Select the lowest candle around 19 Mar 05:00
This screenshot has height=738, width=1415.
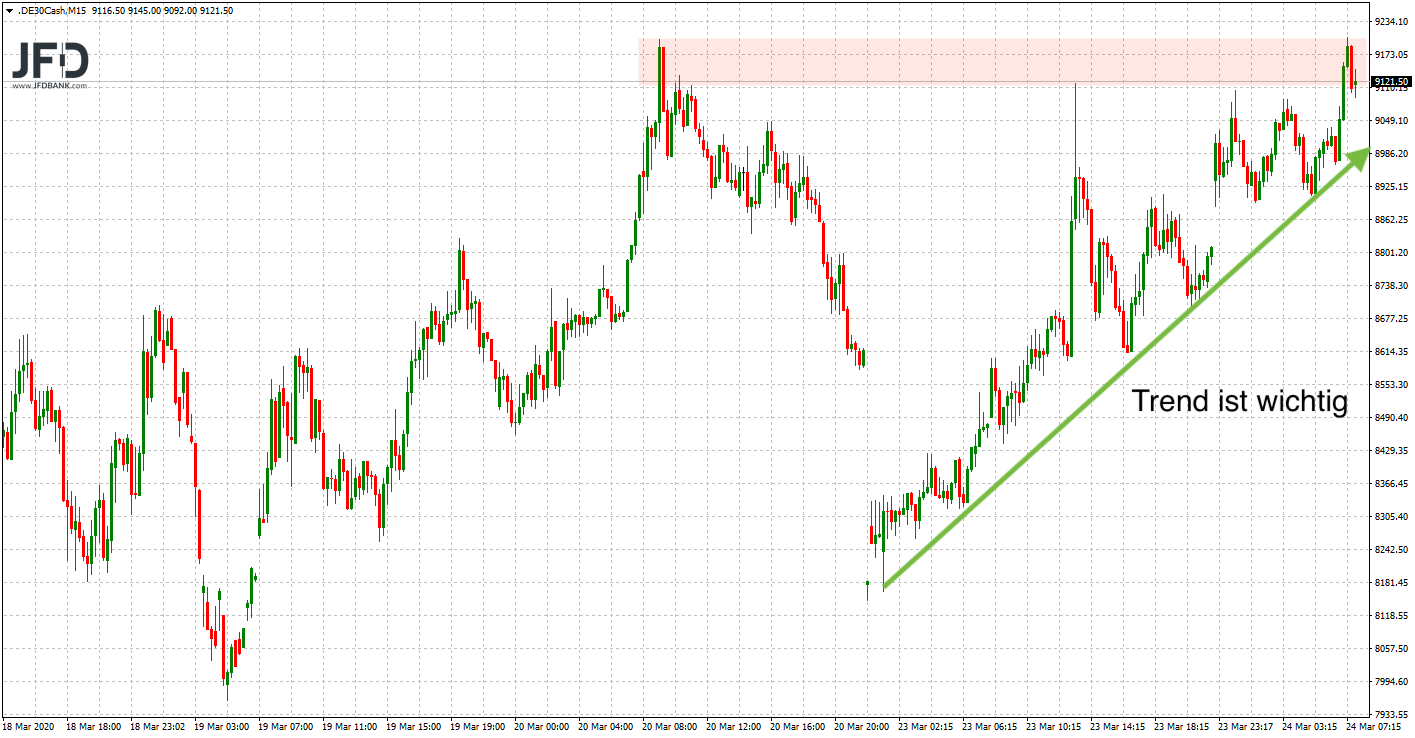tap(227, 680)
